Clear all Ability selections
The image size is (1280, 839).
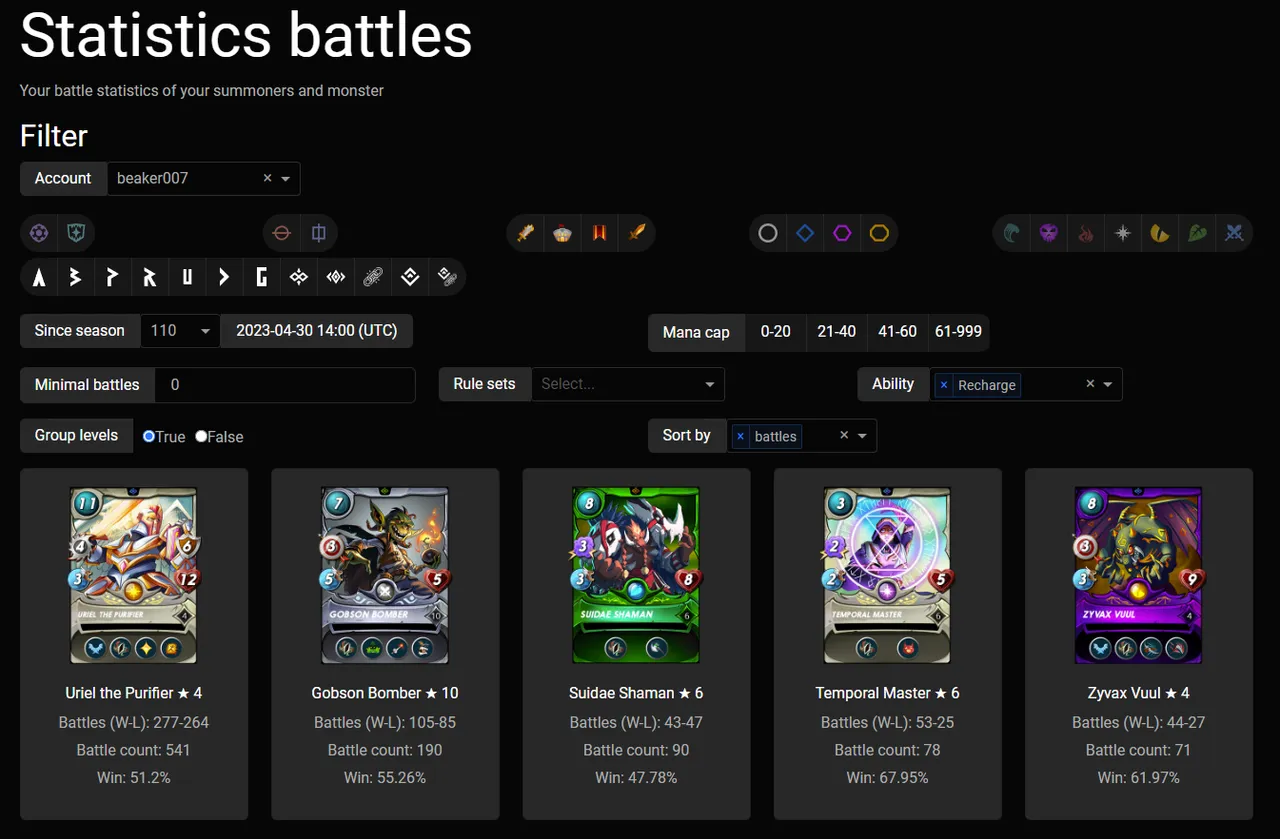pos(1090,384)
